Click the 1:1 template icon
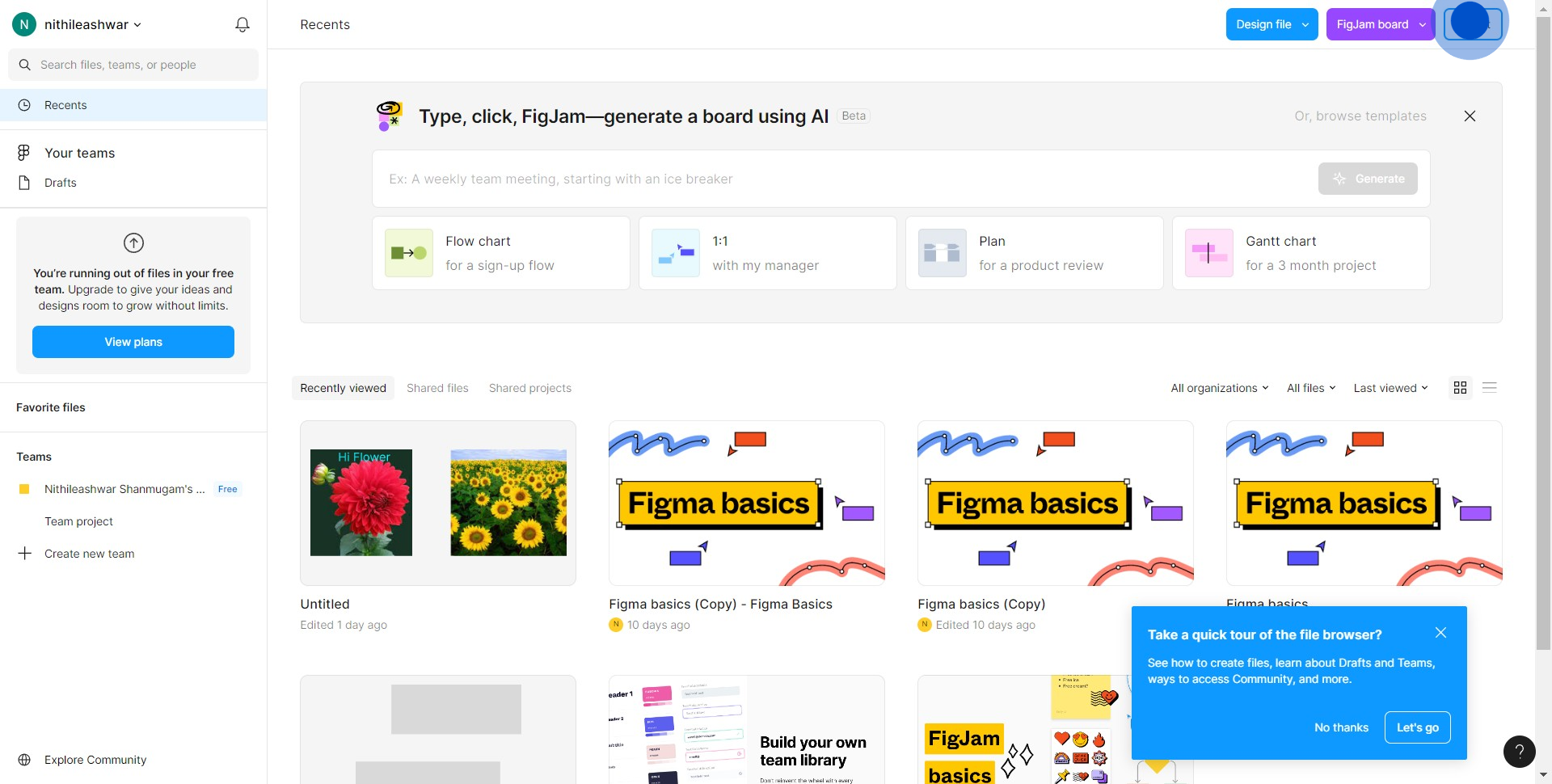 click(x=676, y=253)
